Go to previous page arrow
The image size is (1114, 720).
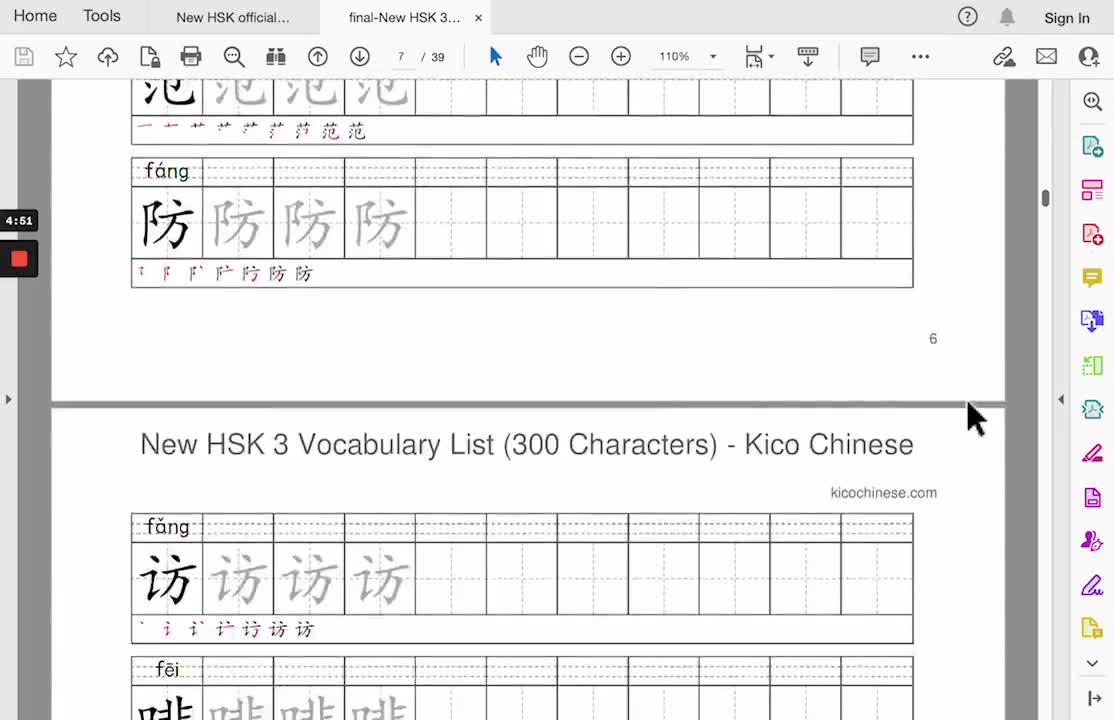tap(318, 56)
